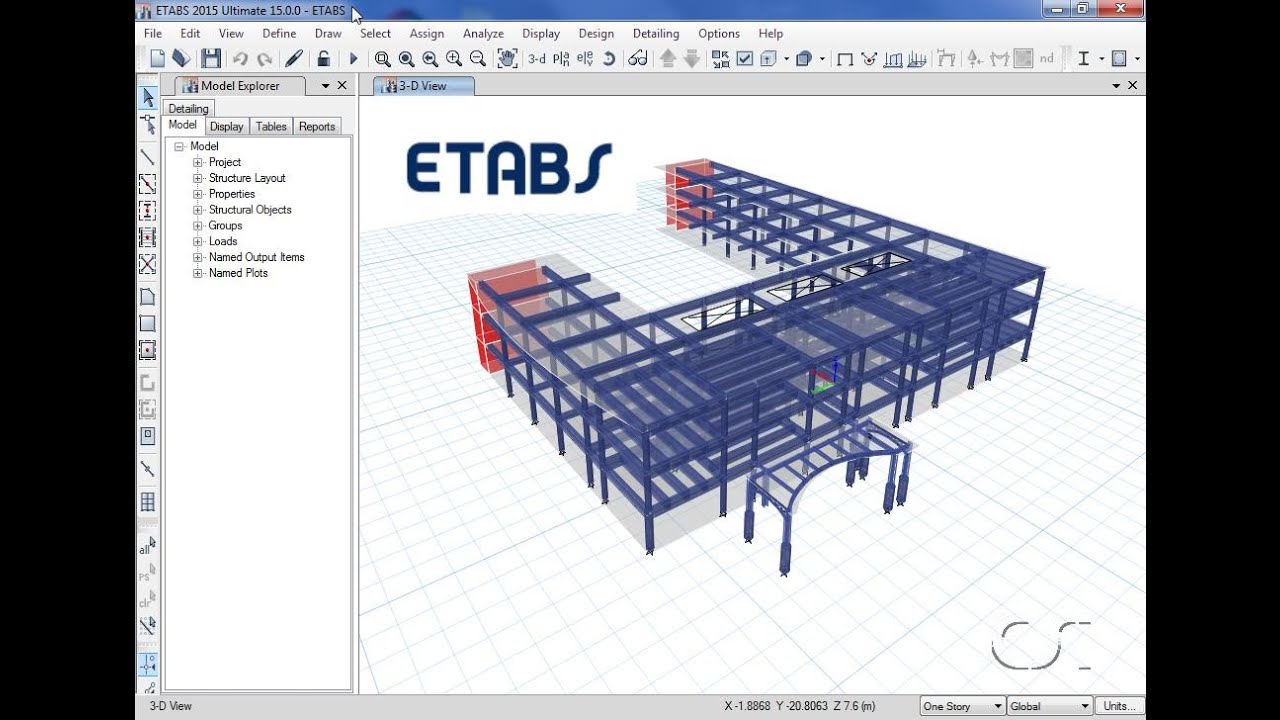Click the Select All 'all' icon
This screenshot has height=720, width=1280.
coord(147,547)
